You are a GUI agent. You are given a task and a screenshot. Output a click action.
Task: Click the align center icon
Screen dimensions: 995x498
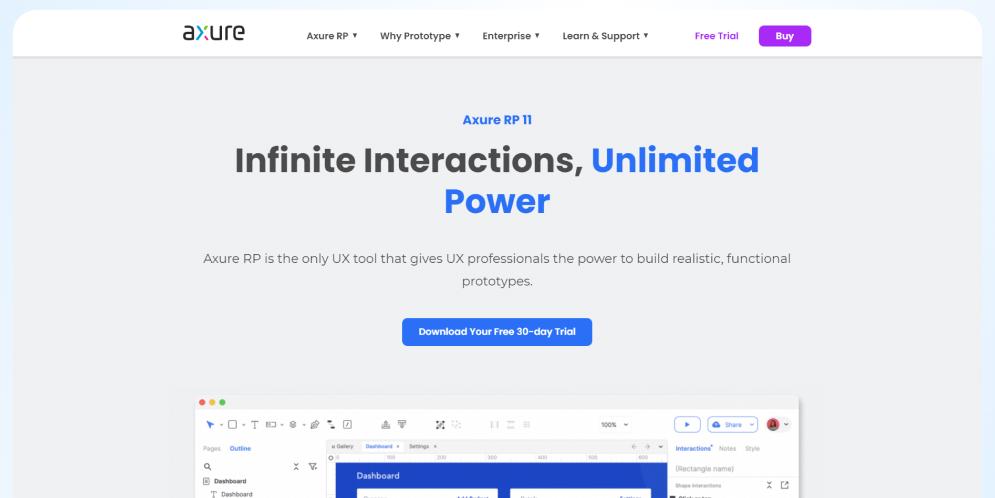[x=511, y=424]
